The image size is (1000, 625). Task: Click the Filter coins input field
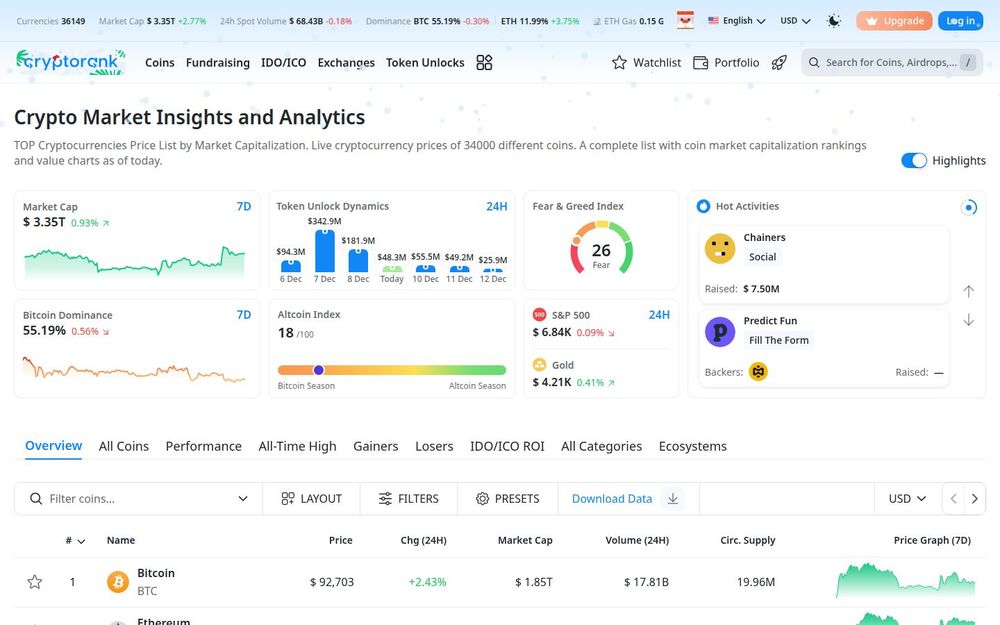pyautogui.click(x=138, y=499)
